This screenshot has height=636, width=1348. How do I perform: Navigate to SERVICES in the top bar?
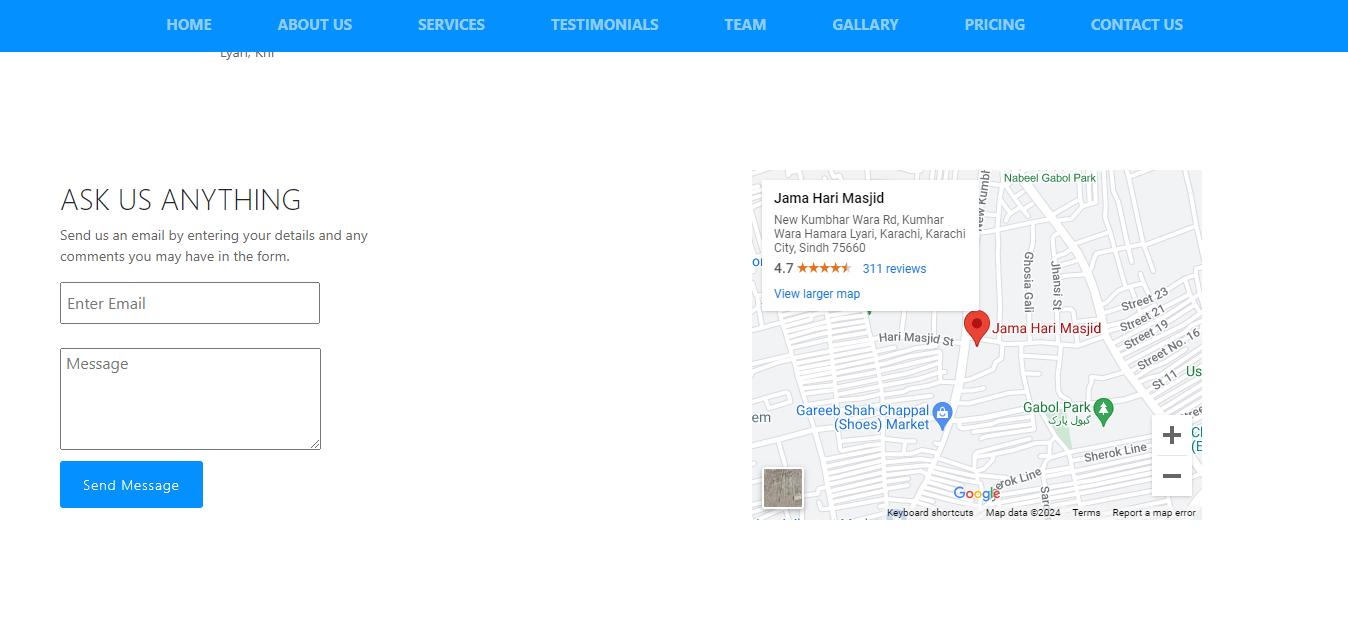(451, 25)
